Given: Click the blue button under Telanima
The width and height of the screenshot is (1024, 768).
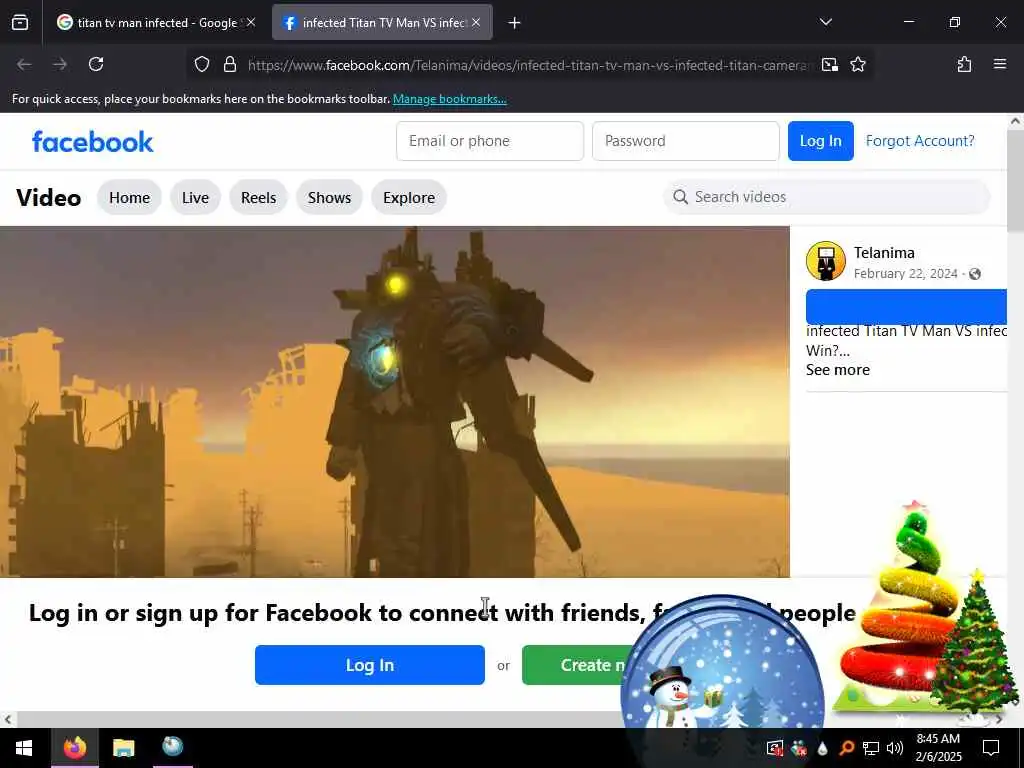Looking at the screenshot, I should 906,306.
